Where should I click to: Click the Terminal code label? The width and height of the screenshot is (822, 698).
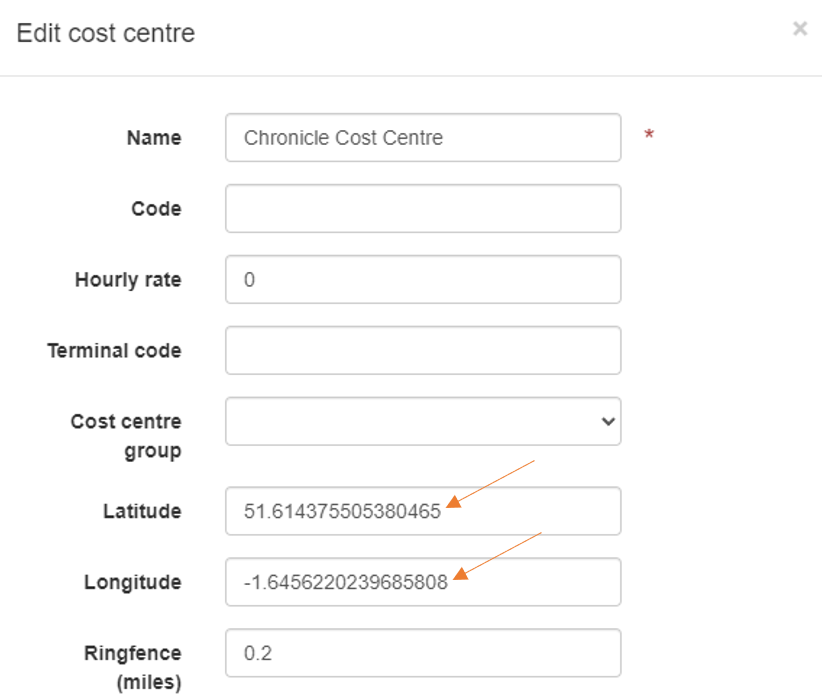(x=114, y=350)
